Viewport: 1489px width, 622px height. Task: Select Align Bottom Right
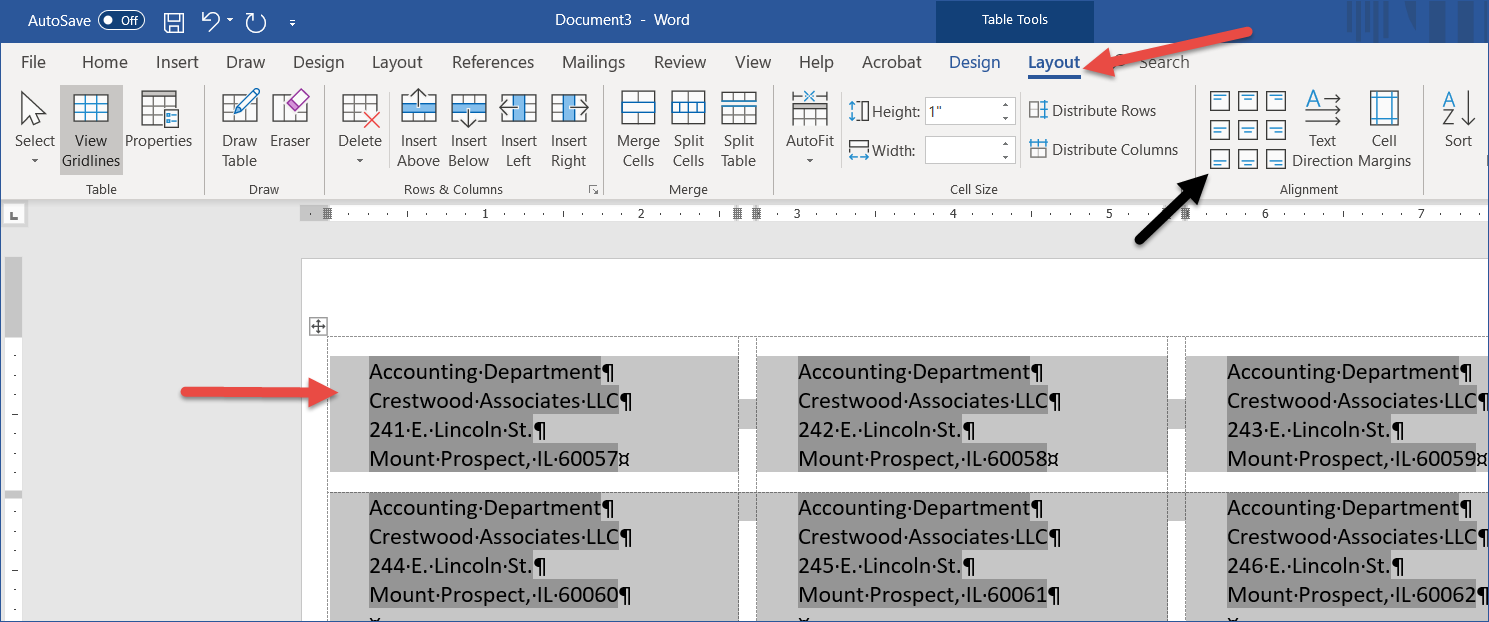[1276, 159]
